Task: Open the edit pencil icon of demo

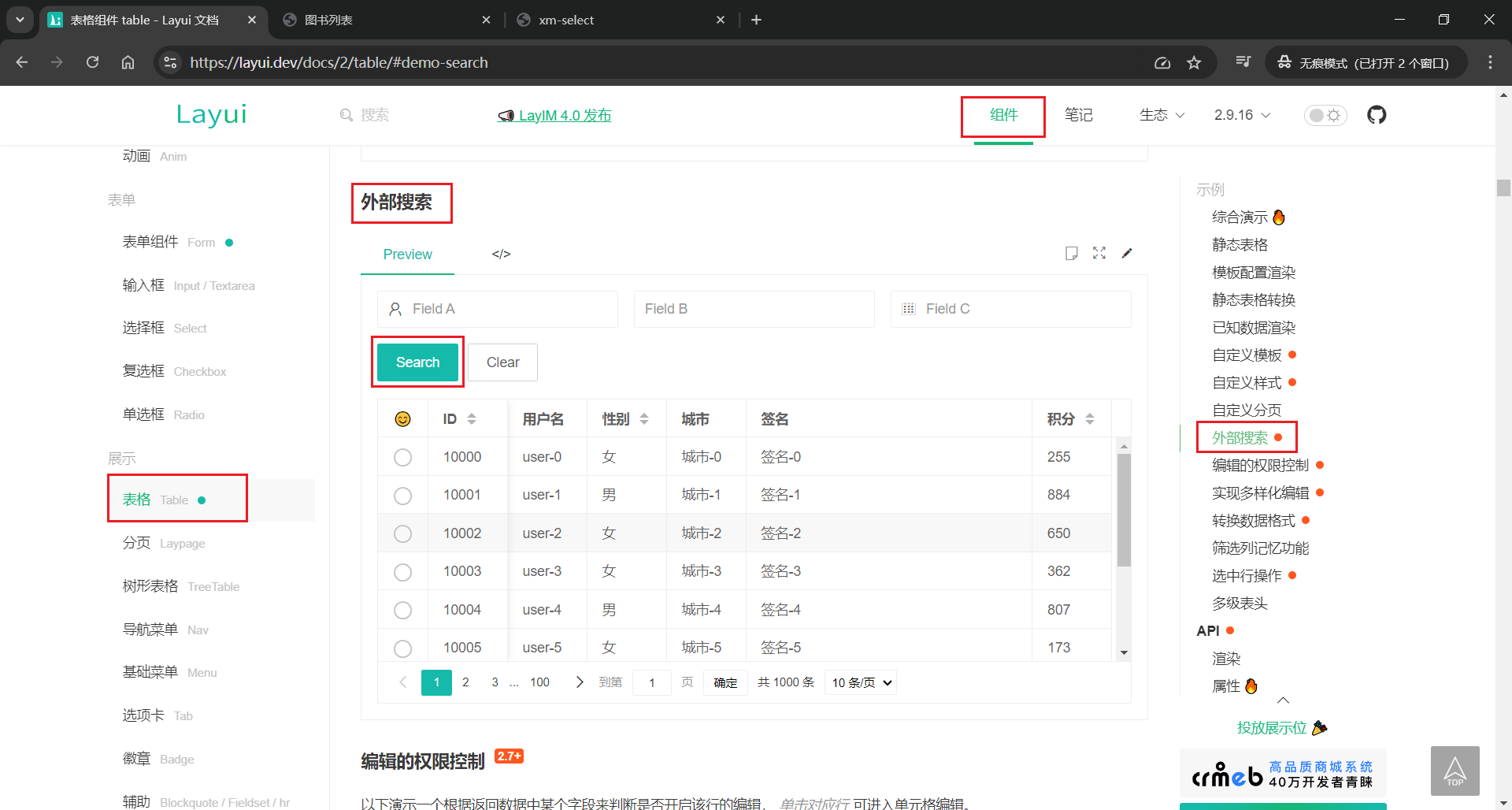Action: [1127, 253]
